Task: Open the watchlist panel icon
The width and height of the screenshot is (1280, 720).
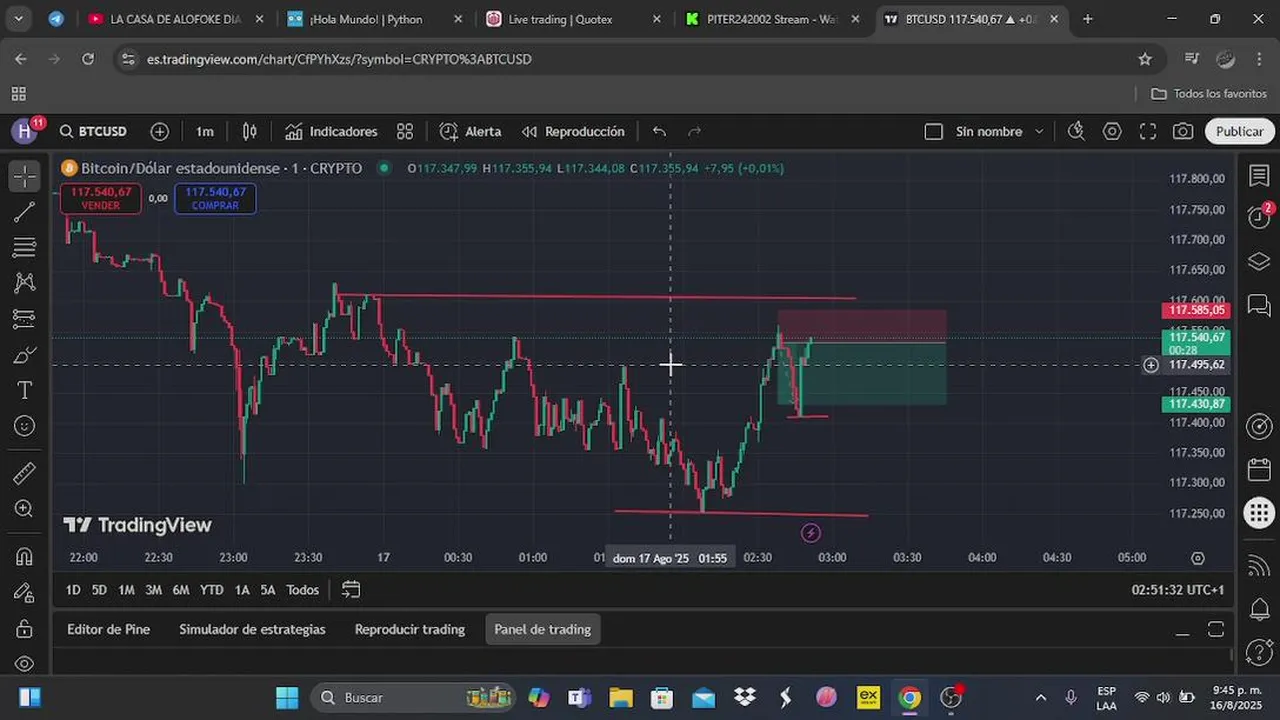Action: click(x=1259, y=176)
